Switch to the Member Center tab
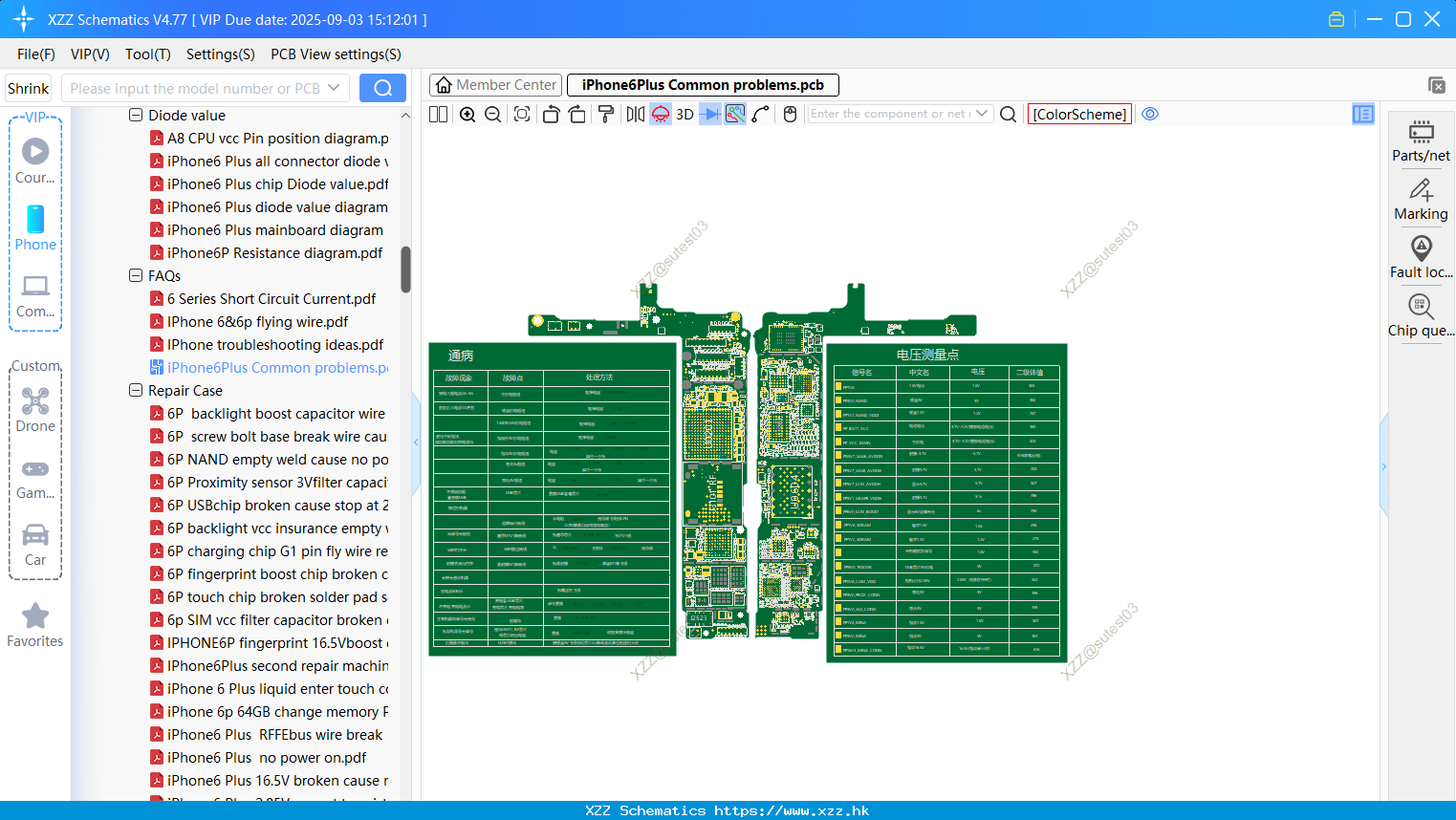The height and width of the screenshot is (820, 1456). click(x=496, y=85)
